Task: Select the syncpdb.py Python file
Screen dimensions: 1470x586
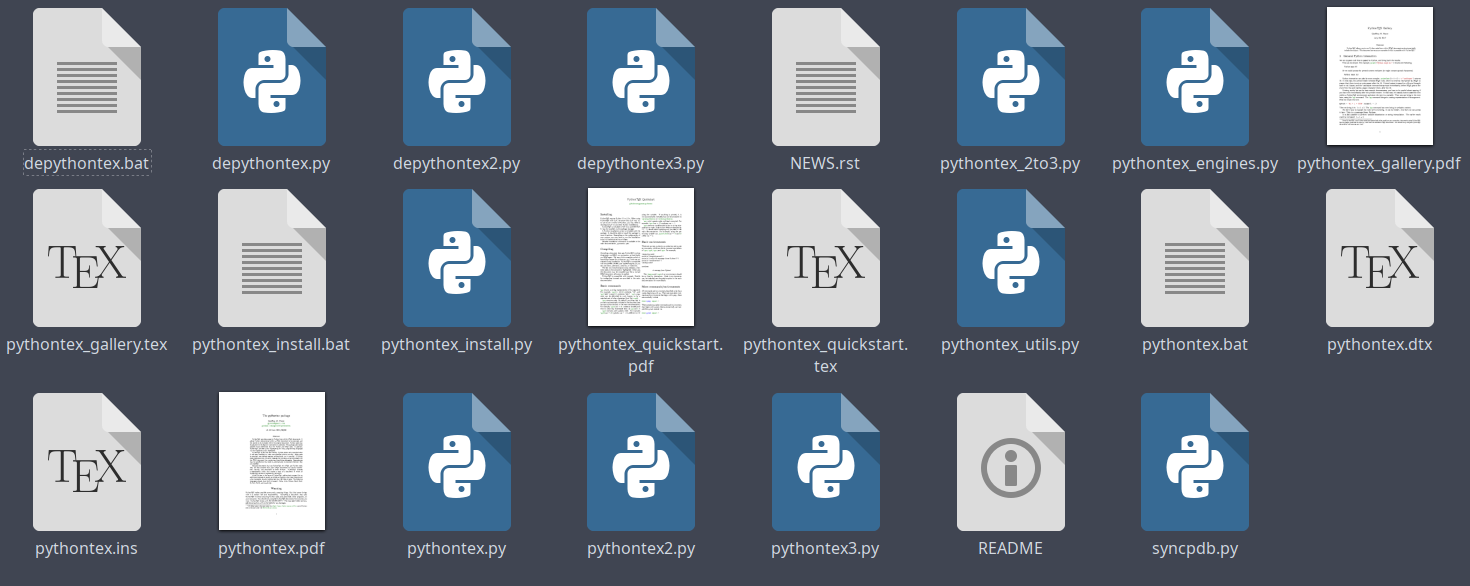Action: [x=1195, y=462]
